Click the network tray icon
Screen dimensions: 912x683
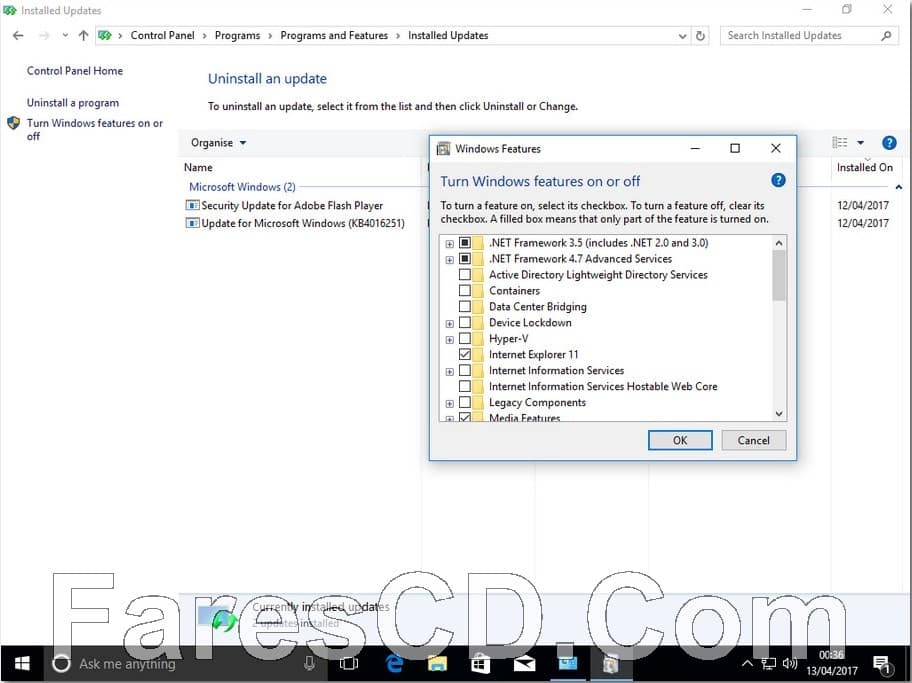click(x=769, y=663)
